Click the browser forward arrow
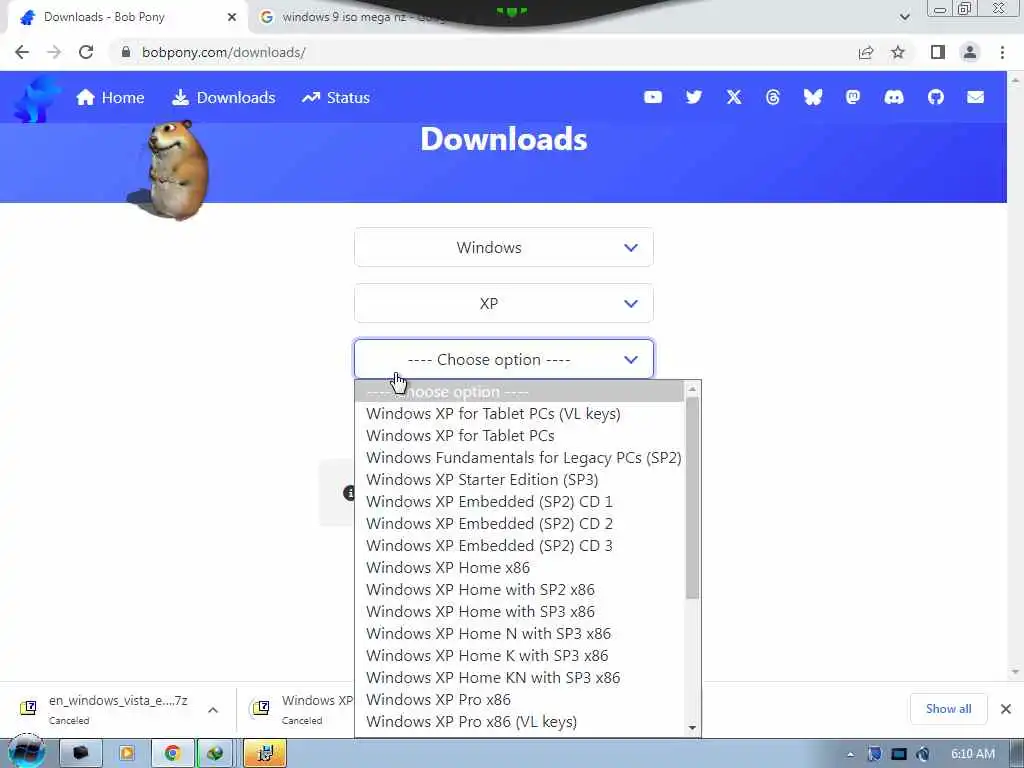 54,52
